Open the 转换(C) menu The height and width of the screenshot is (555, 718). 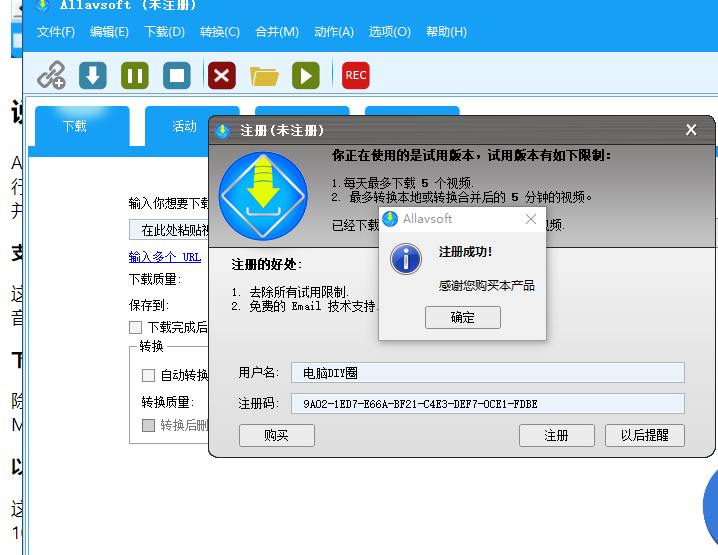[x=220, y=32]
